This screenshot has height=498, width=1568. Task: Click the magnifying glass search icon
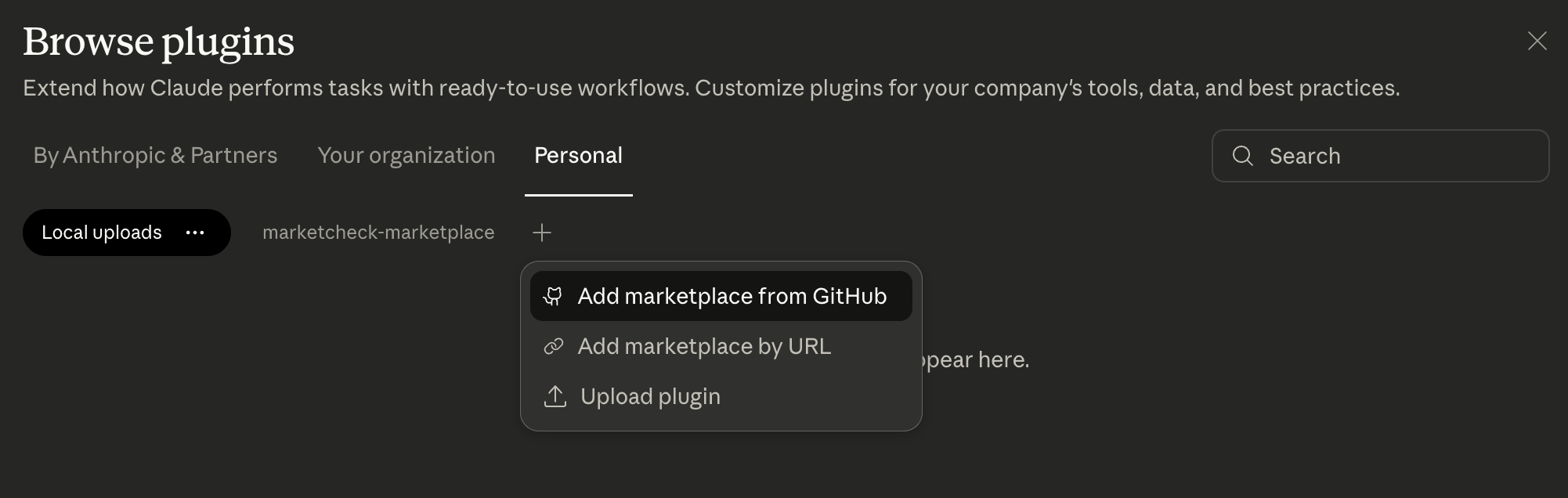(1242, 156)
